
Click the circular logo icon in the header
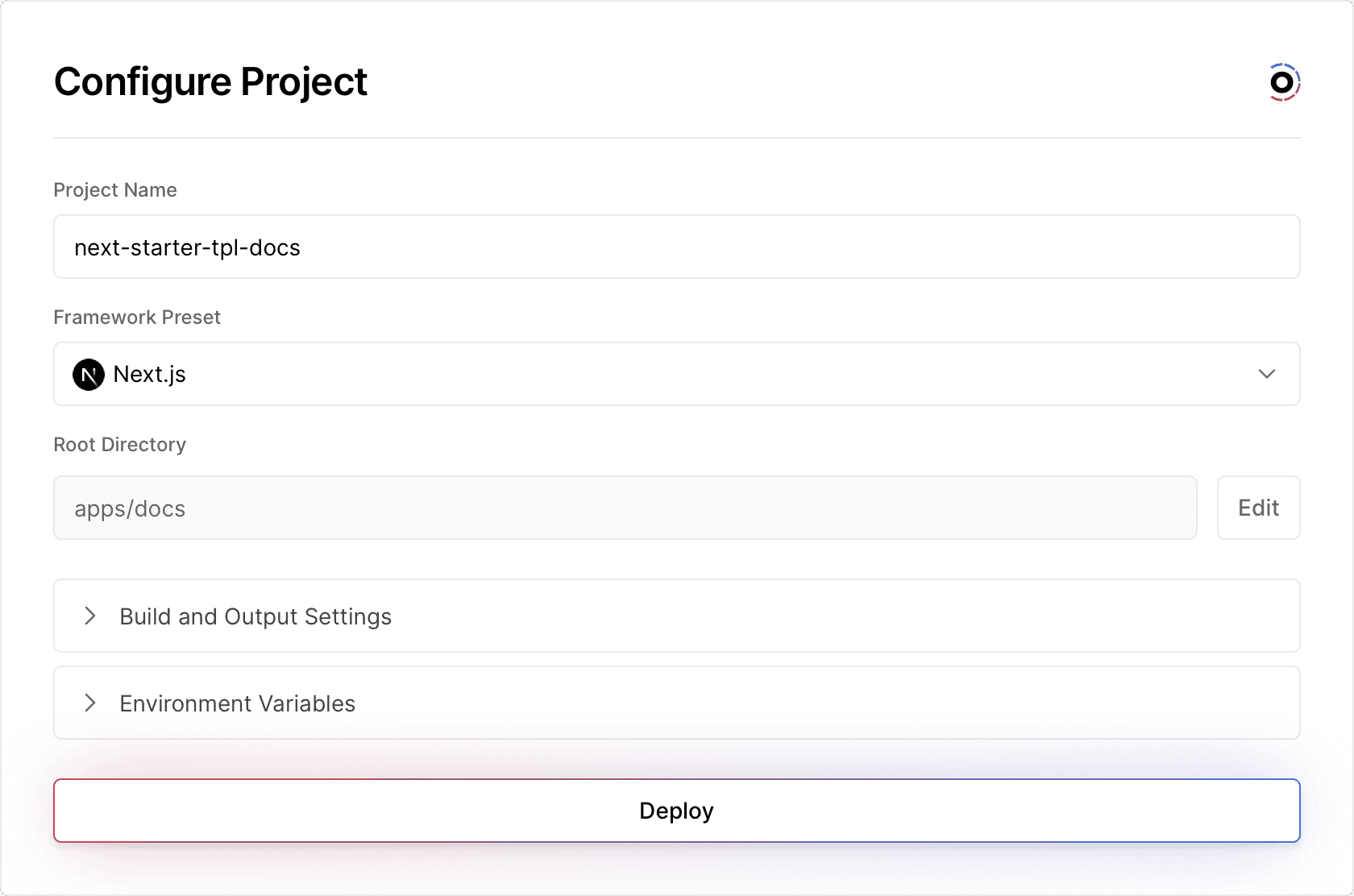[x=1283, y=82]
